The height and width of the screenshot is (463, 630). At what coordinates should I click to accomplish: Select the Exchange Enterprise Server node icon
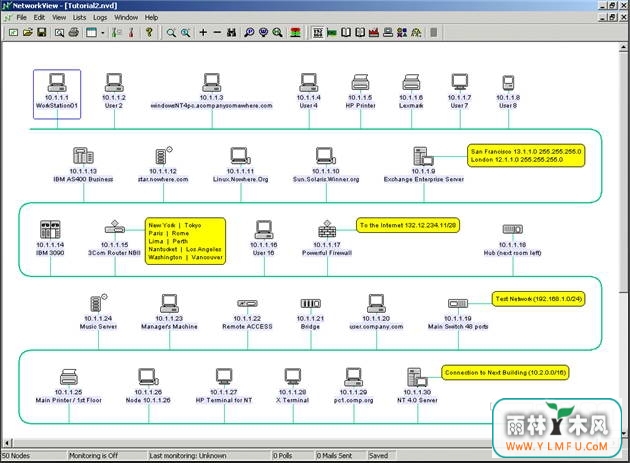423,156
